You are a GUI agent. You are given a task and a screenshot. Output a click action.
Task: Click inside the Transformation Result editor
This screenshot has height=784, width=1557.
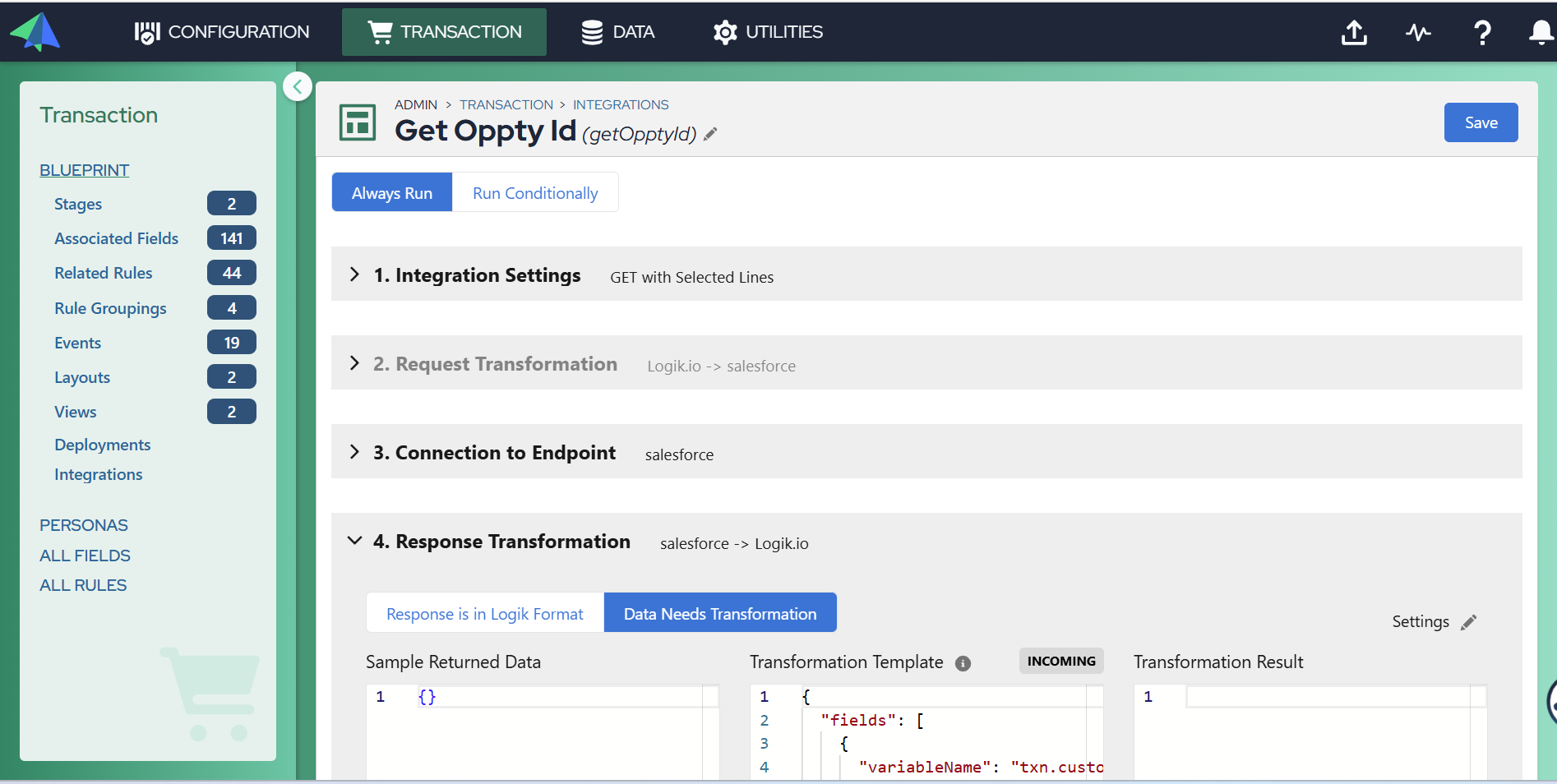(1310, 731)
